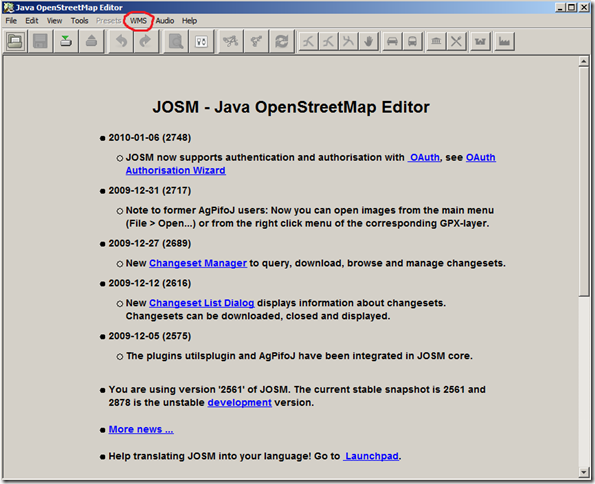
Task: Click the Search magnifier toolbar icon
Action: point(176,41)
